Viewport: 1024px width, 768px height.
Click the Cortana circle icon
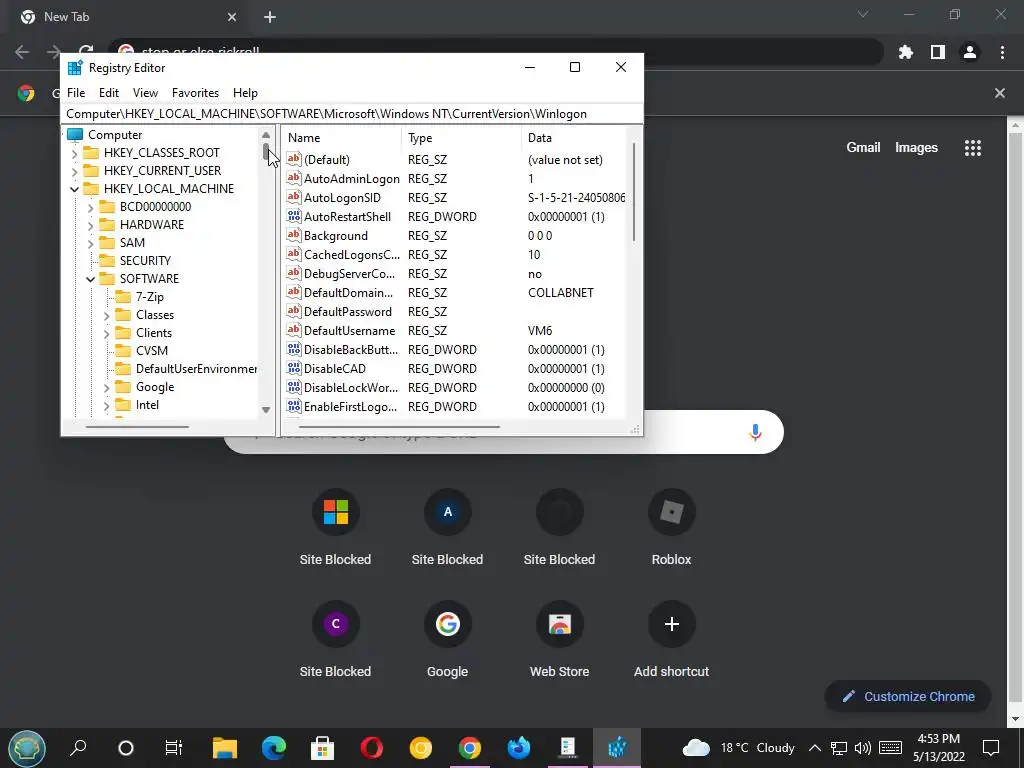point(126,748)
